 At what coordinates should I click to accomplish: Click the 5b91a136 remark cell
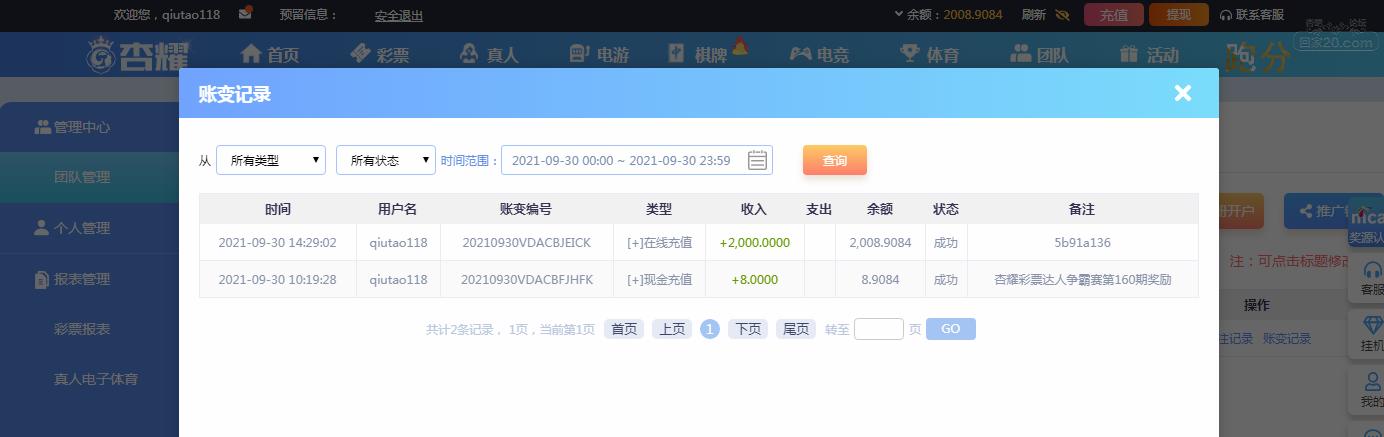pyautogui.click(x=1083, y=242)
